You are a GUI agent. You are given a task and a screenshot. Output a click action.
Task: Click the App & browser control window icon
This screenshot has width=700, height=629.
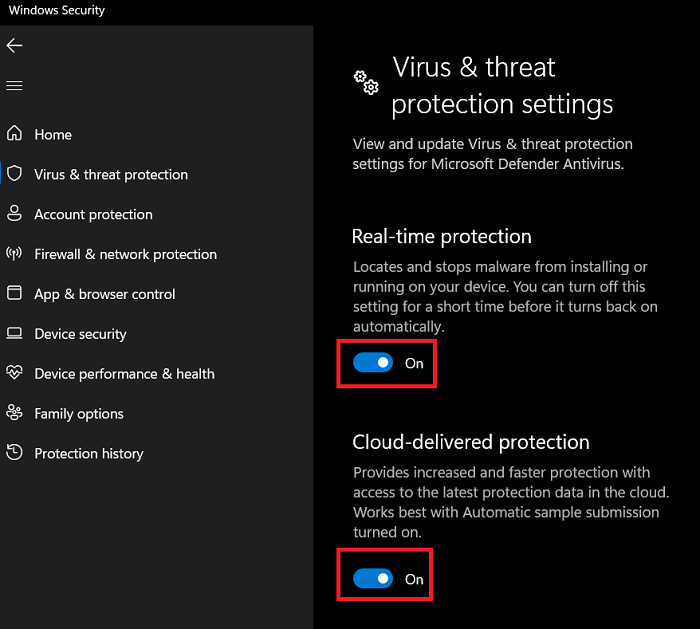(x=14, y=294)
